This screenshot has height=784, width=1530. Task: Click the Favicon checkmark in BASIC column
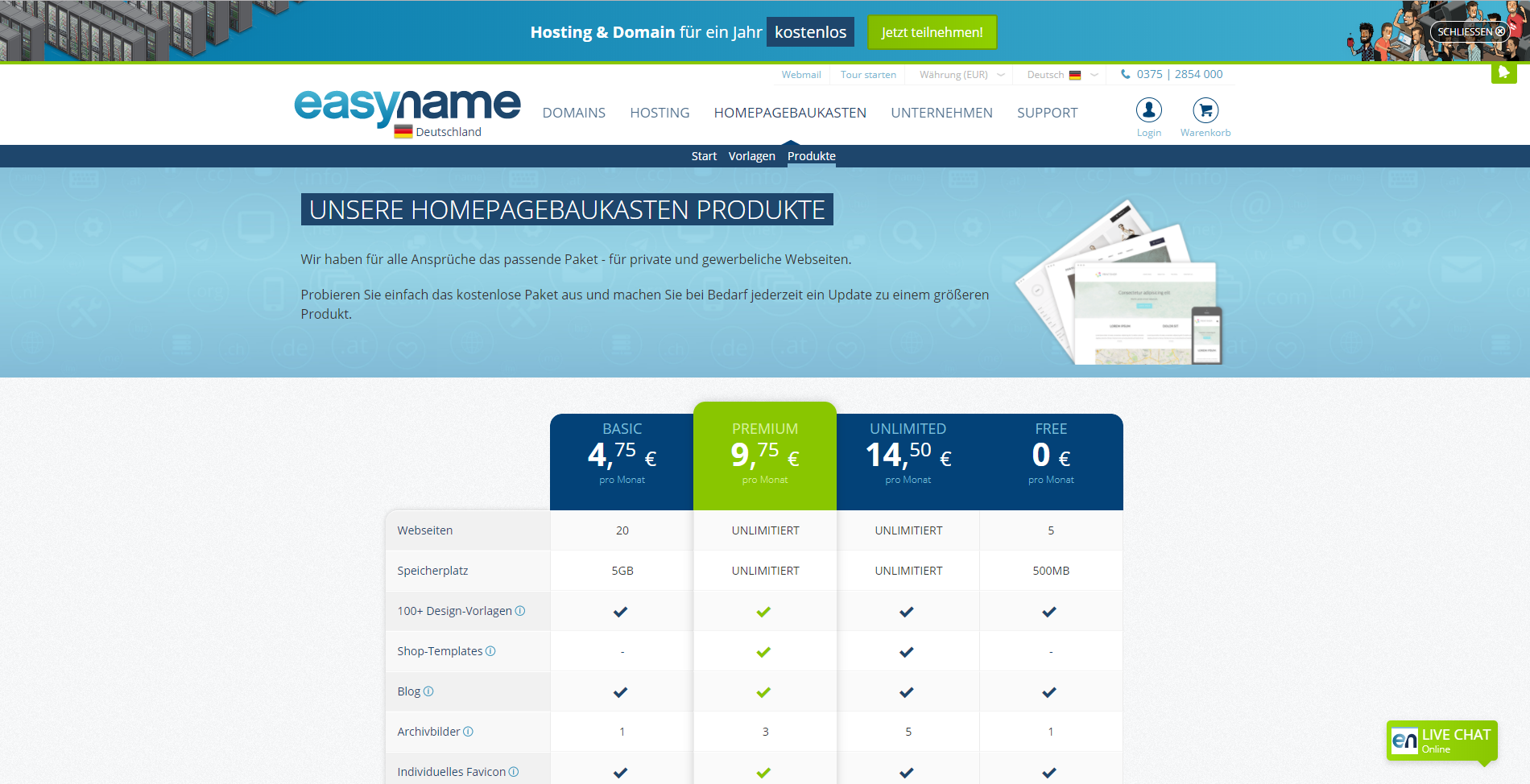[x=620, y=773]
